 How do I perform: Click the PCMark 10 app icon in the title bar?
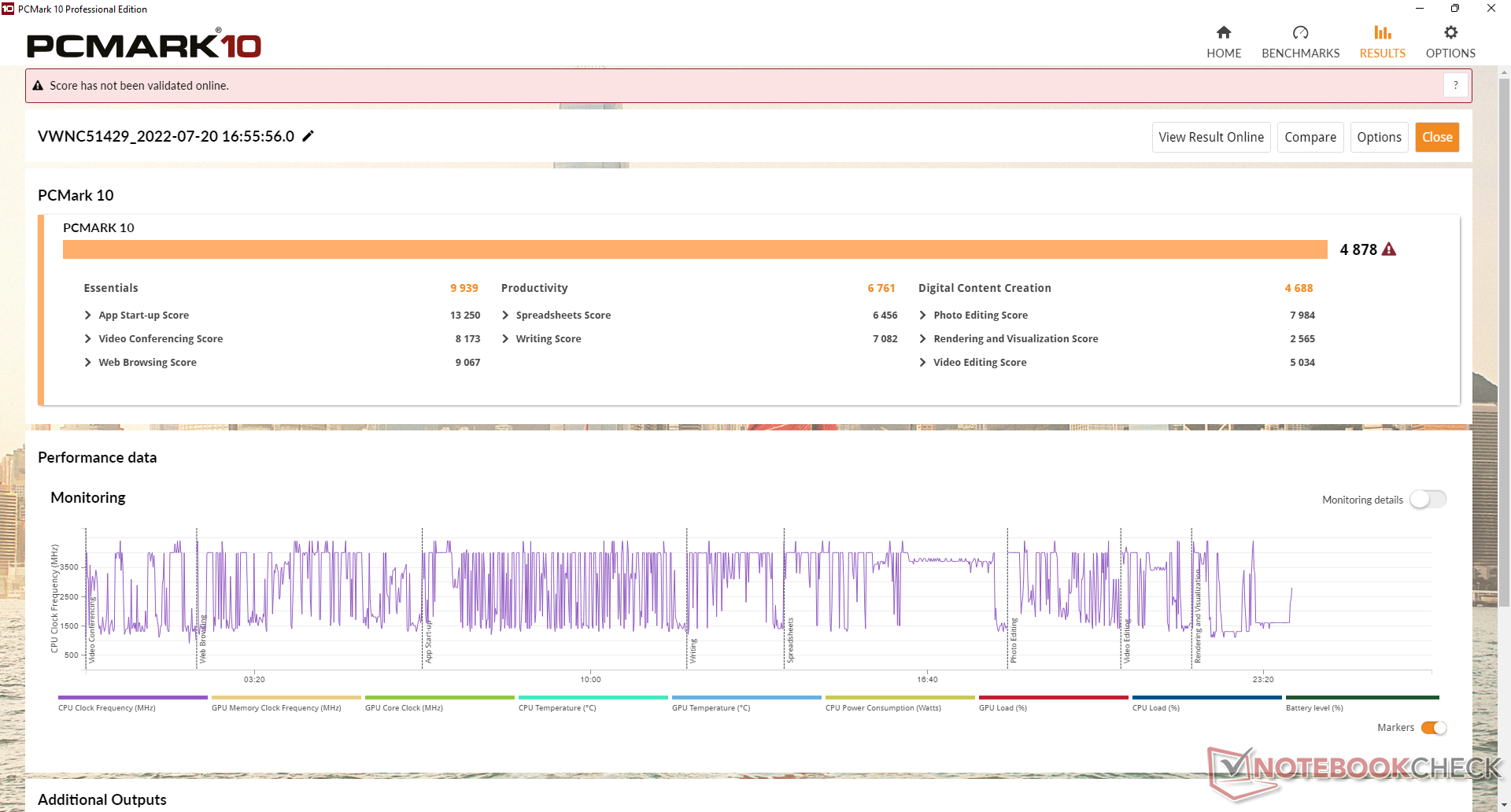8,9
